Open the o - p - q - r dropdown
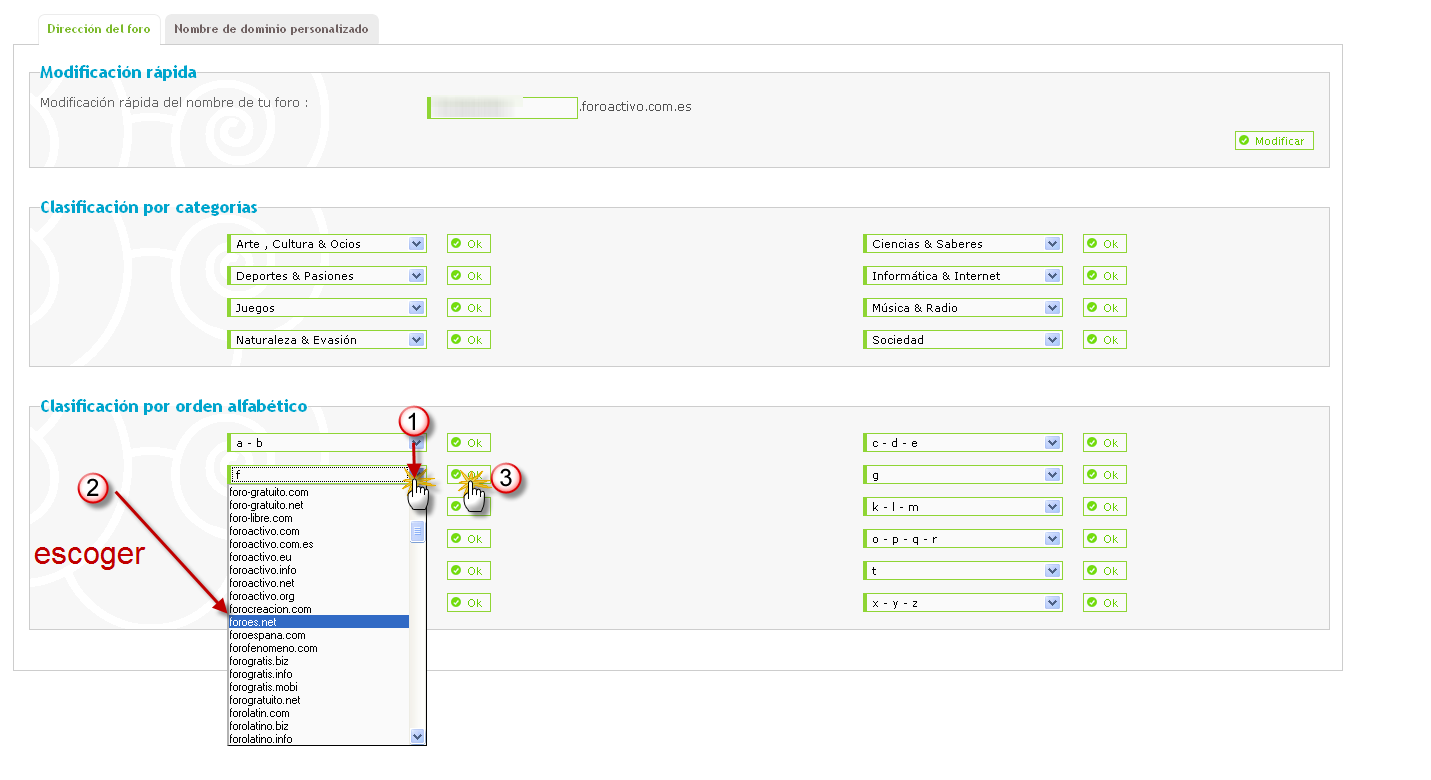This screenshot has width=1431, height=780. pos(962,539)
